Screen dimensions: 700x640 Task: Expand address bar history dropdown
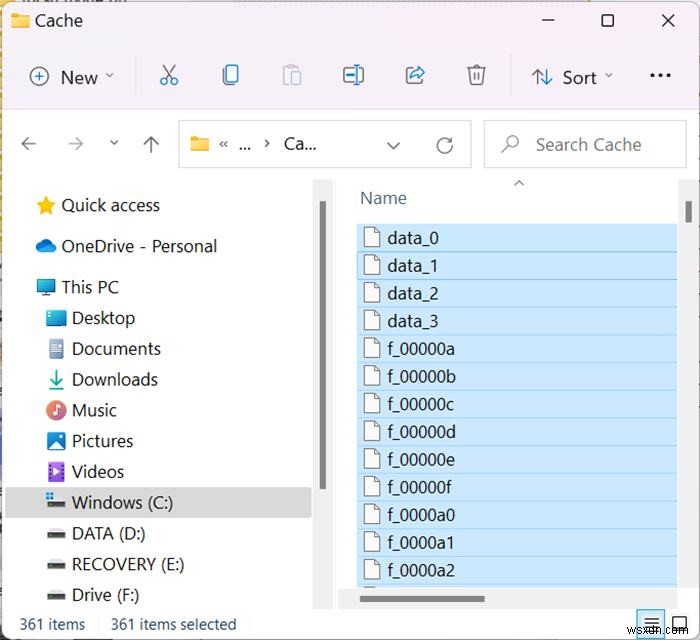[x=393, y=145]
